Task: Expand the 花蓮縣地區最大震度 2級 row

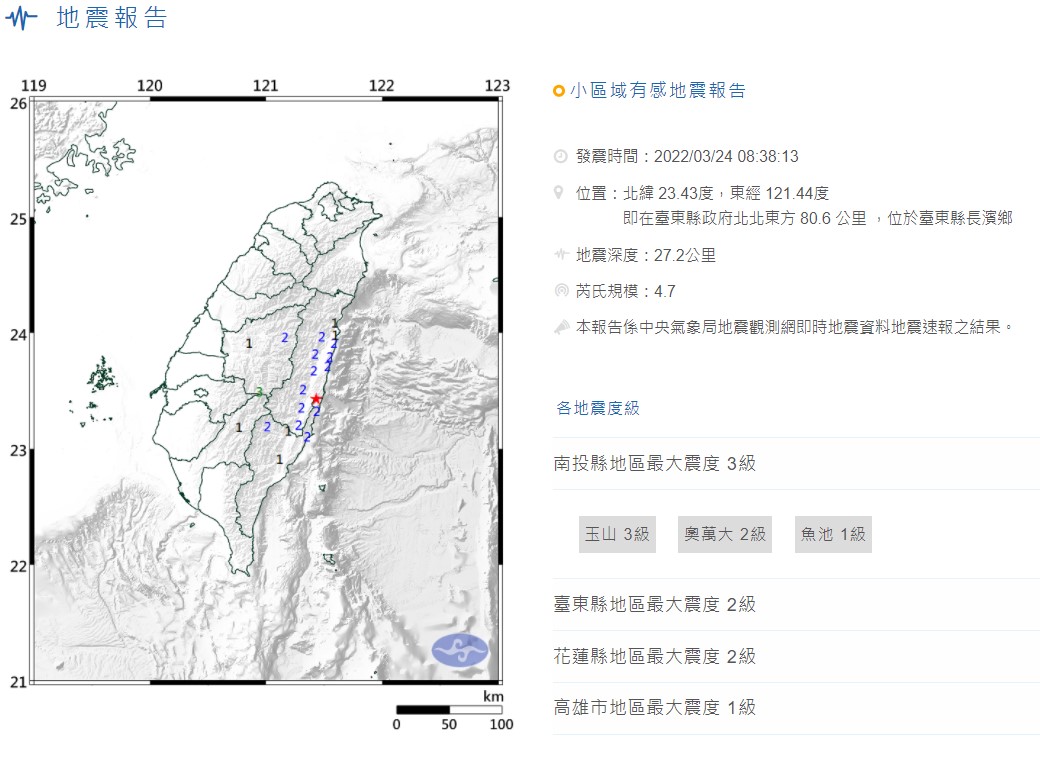Action: [796, 656]
